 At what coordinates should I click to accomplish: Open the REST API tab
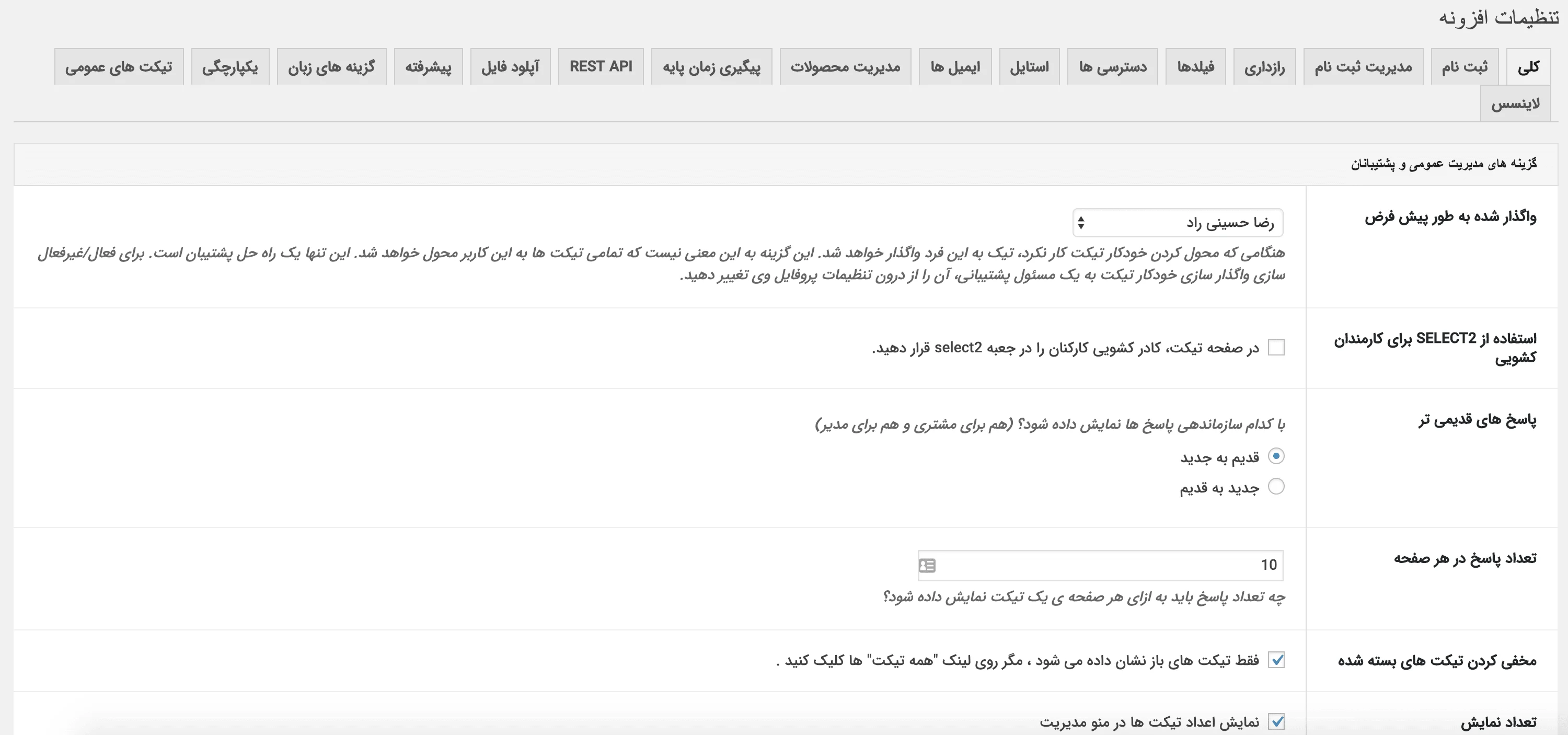click(601, 66)
